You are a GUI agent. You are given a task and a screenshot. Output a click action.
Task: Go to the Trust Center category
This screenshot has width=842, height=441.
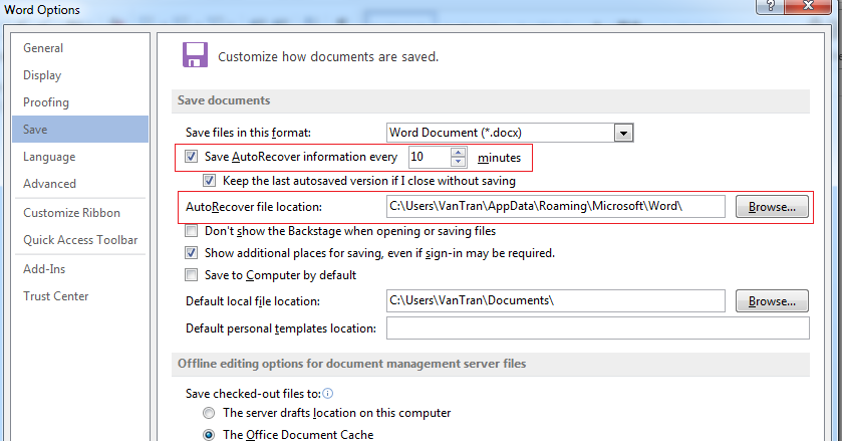(x=56, y=296)
